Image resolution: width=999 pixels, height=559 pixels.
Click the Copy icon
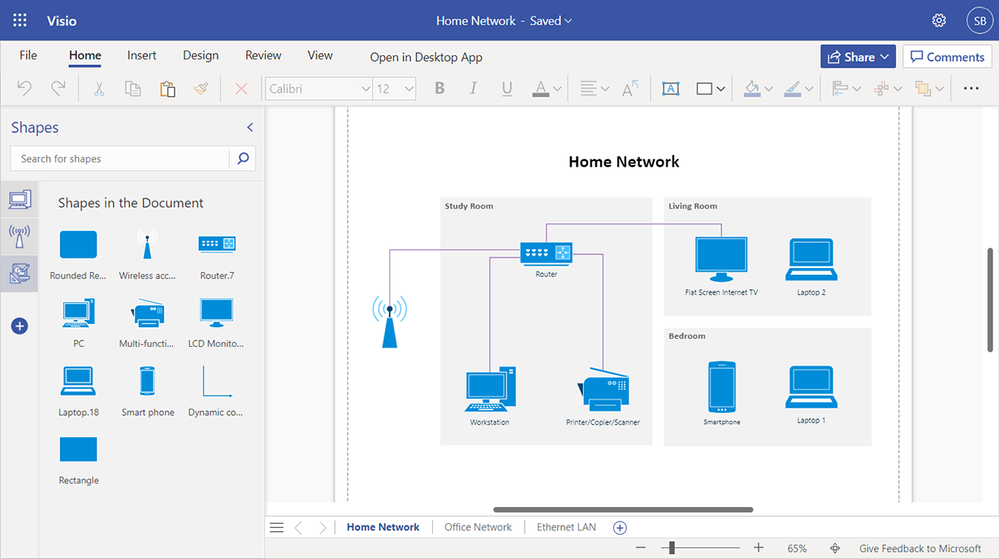point(133,89)
